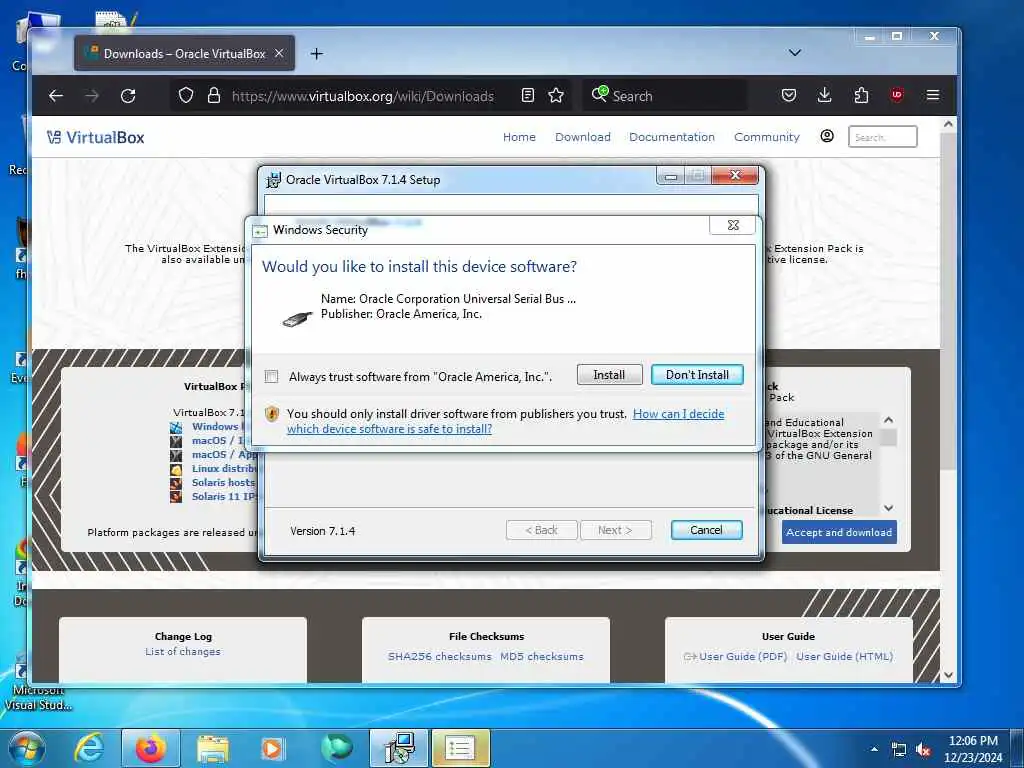Go back to previous page in Firefox
The image size is (1024, 768).
[56, 96]
